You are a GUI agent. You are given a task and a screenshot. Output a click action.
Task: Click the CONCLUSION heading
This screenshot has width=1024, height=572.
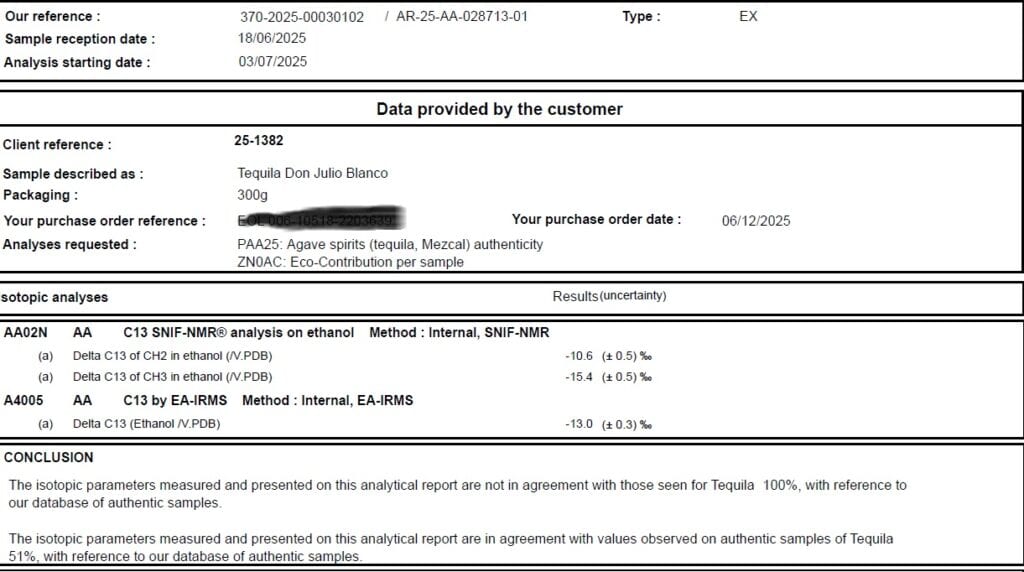click(49, 457)
